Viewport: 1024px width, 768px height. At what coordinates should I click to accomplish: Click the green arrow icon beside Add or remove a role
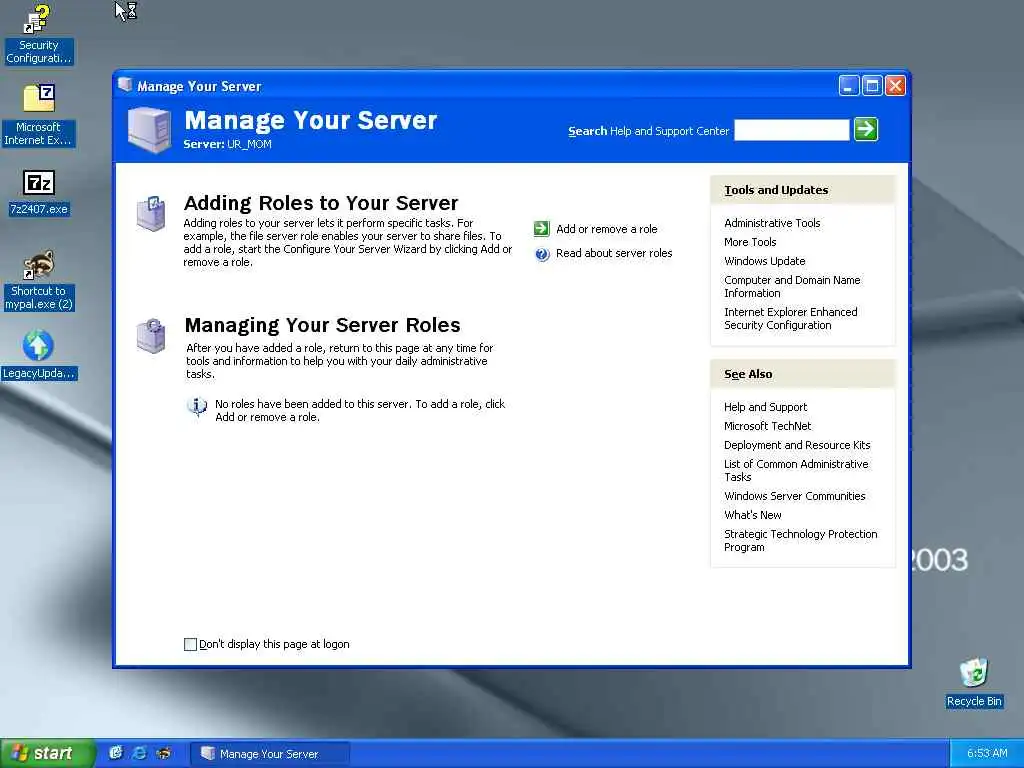541,229
